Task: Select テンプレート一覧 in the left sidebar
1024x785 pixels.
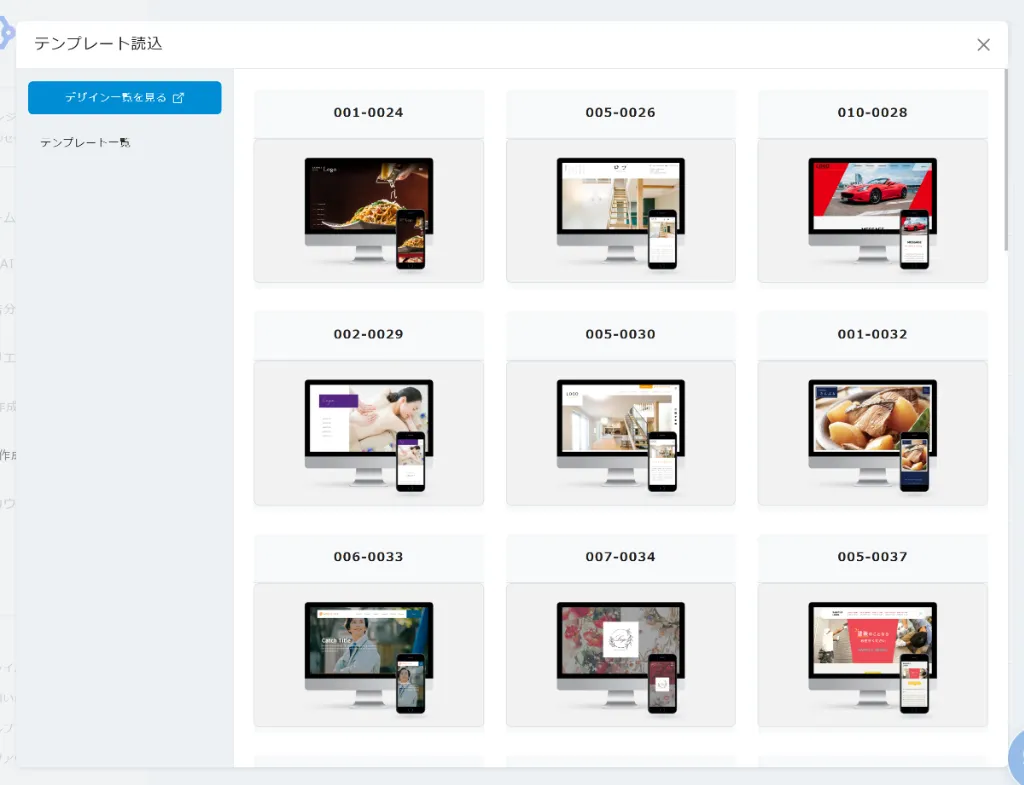Action: (x=85, y=143)
